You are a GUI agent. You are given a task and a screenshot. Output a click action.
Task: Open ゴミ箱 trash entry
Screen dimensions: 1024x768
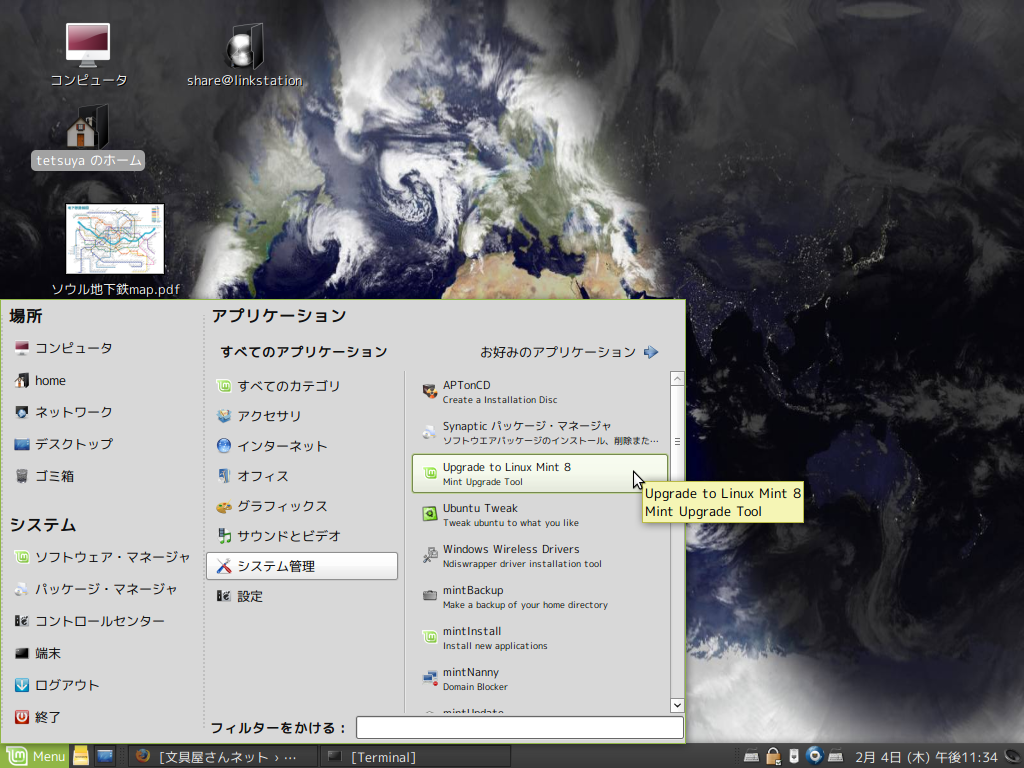point(44,476)
